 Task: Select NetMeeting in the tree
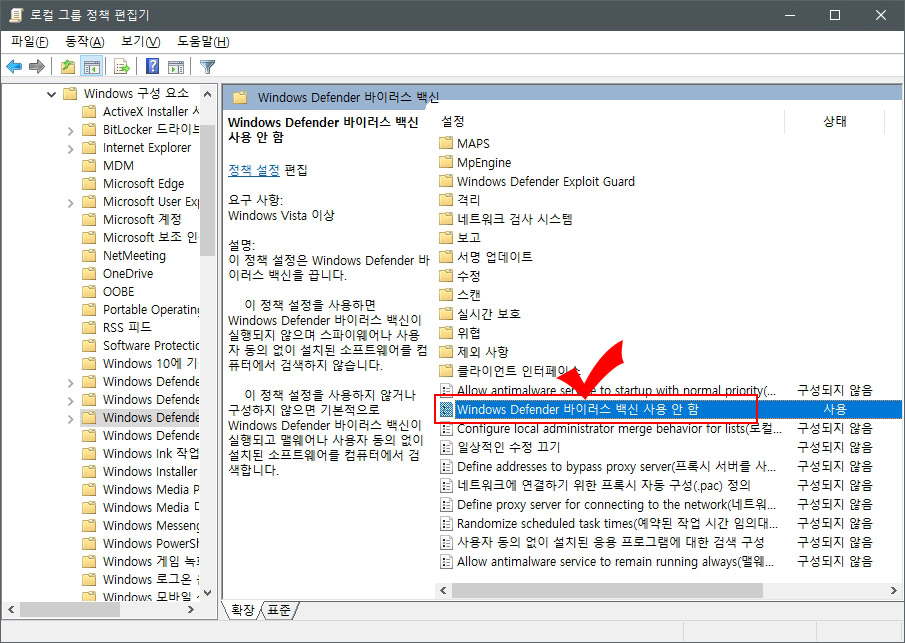(x=124, y=256)
